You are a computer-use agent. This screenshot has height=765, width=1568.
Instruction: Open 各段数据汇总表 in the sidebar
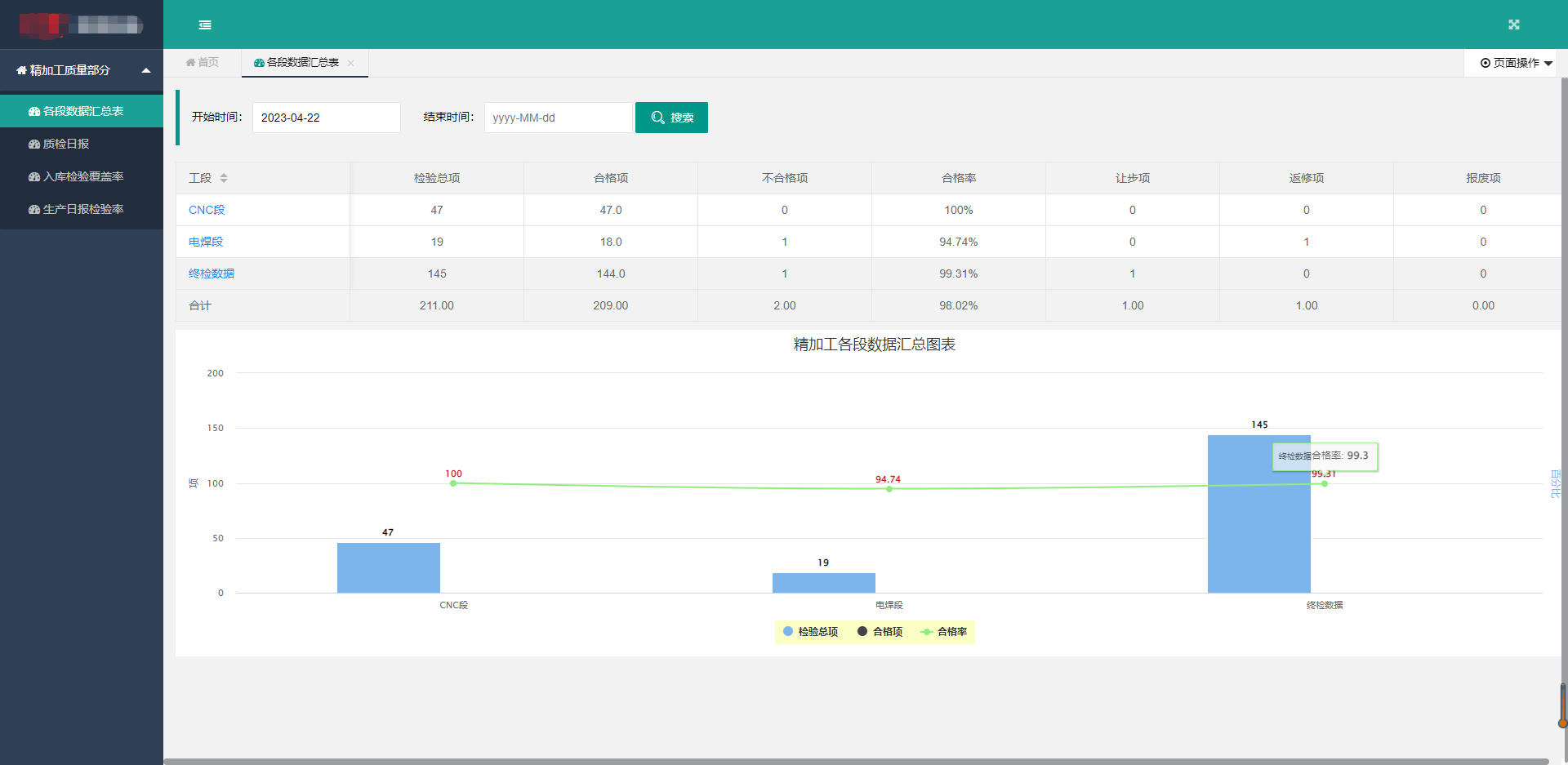coord(82,111)
